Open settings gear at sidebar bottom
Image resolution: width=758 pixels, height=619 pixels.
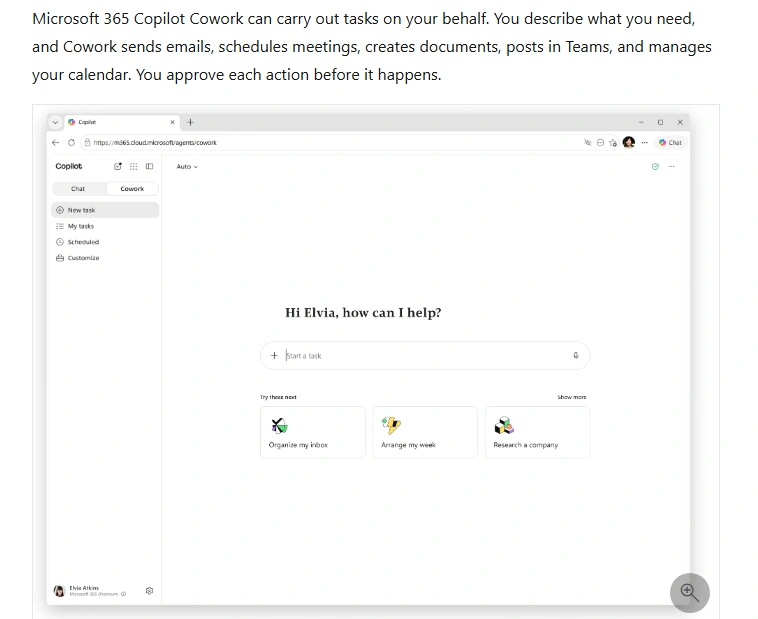click(x=149, y=591)
